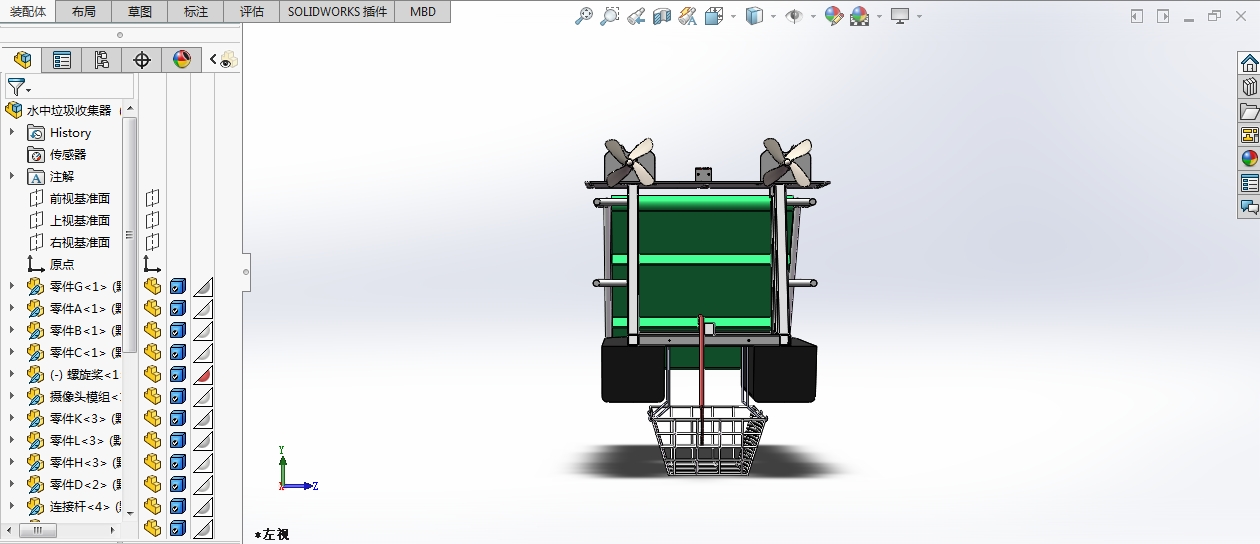This screenshot has height=544, width=1260.
Task: Toggle visibility of 零件A<1> in display pane
Action: click(152, 308)
